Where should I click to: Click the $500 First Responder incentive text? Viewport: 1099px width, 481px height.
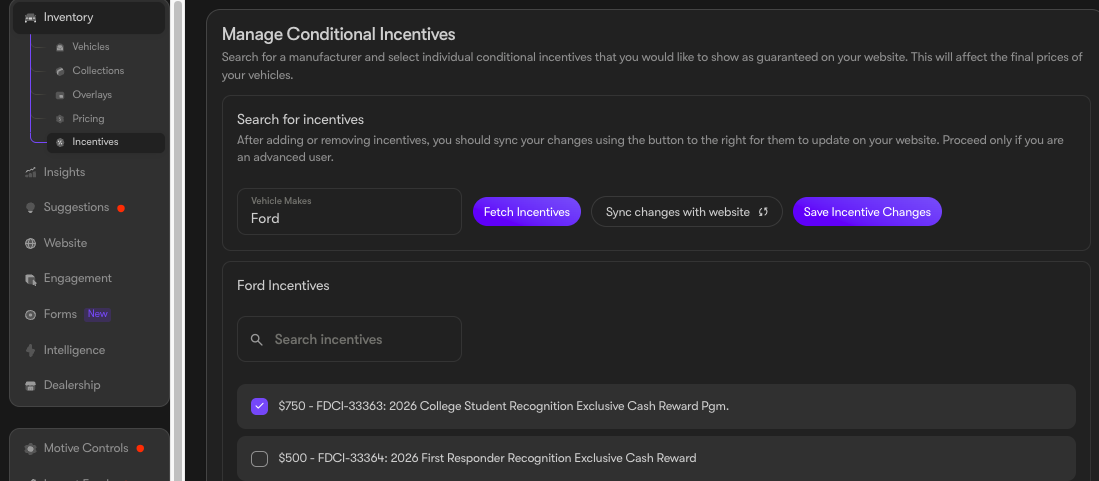(487, 459)
